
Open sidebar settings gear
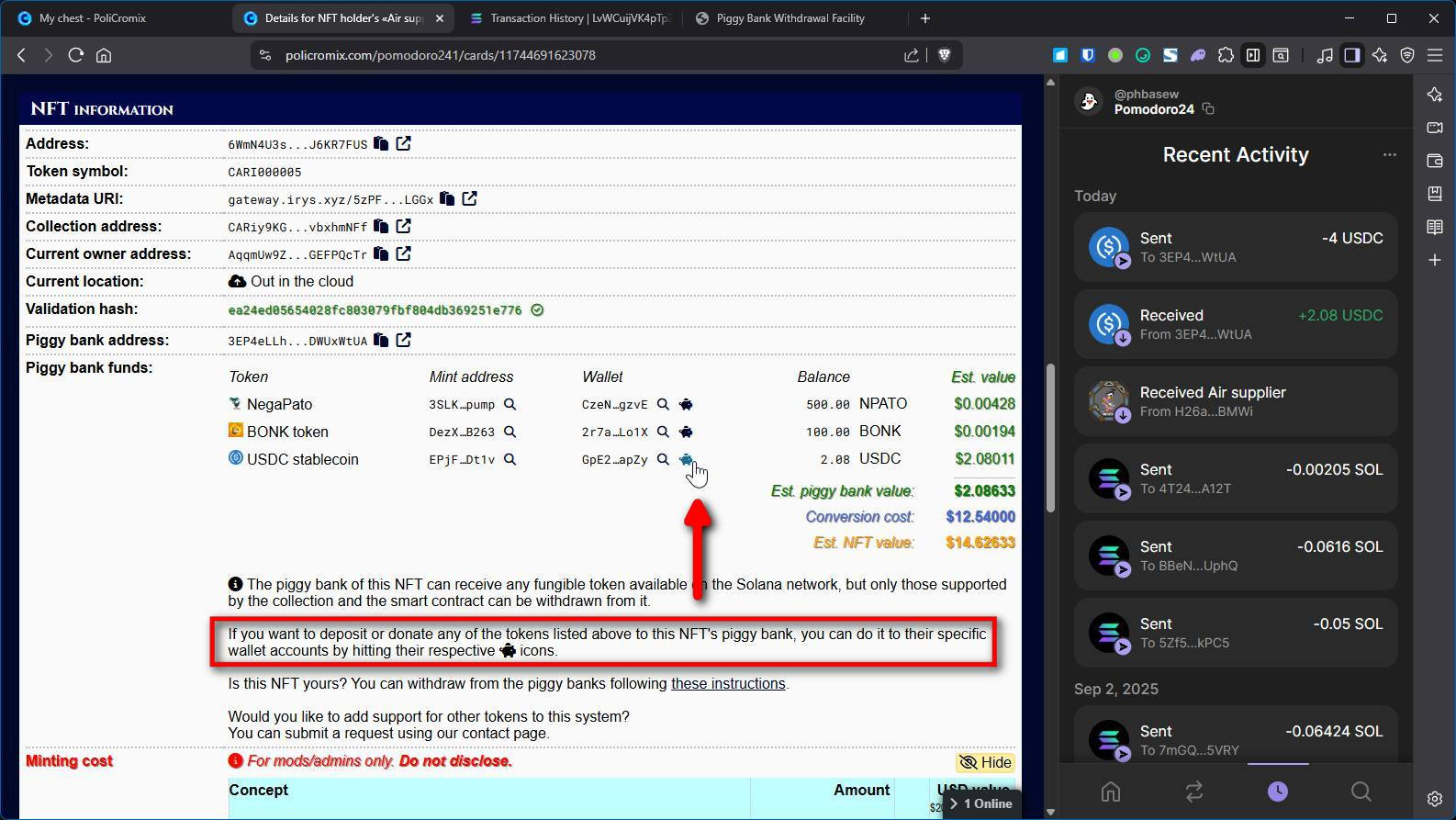pyautogui.click(x=1435, y=799)
